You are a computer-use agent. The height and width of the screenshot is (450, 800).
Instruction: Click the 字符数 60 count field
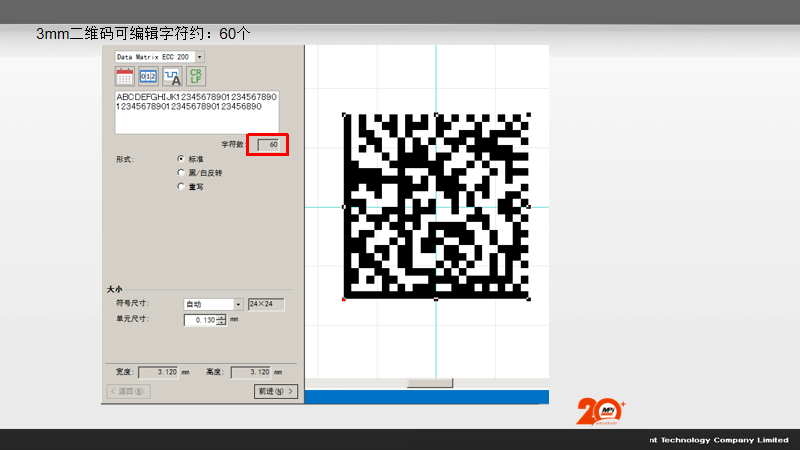(x=268, y=145)
